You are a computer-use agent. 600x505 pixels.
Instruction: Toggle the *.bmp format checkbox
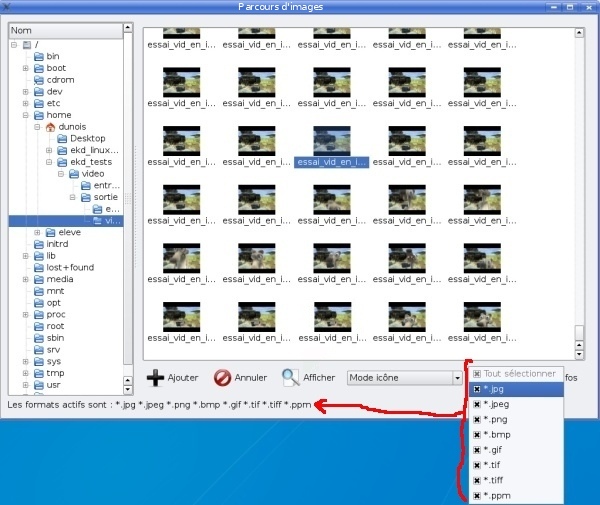coord(477,435)
